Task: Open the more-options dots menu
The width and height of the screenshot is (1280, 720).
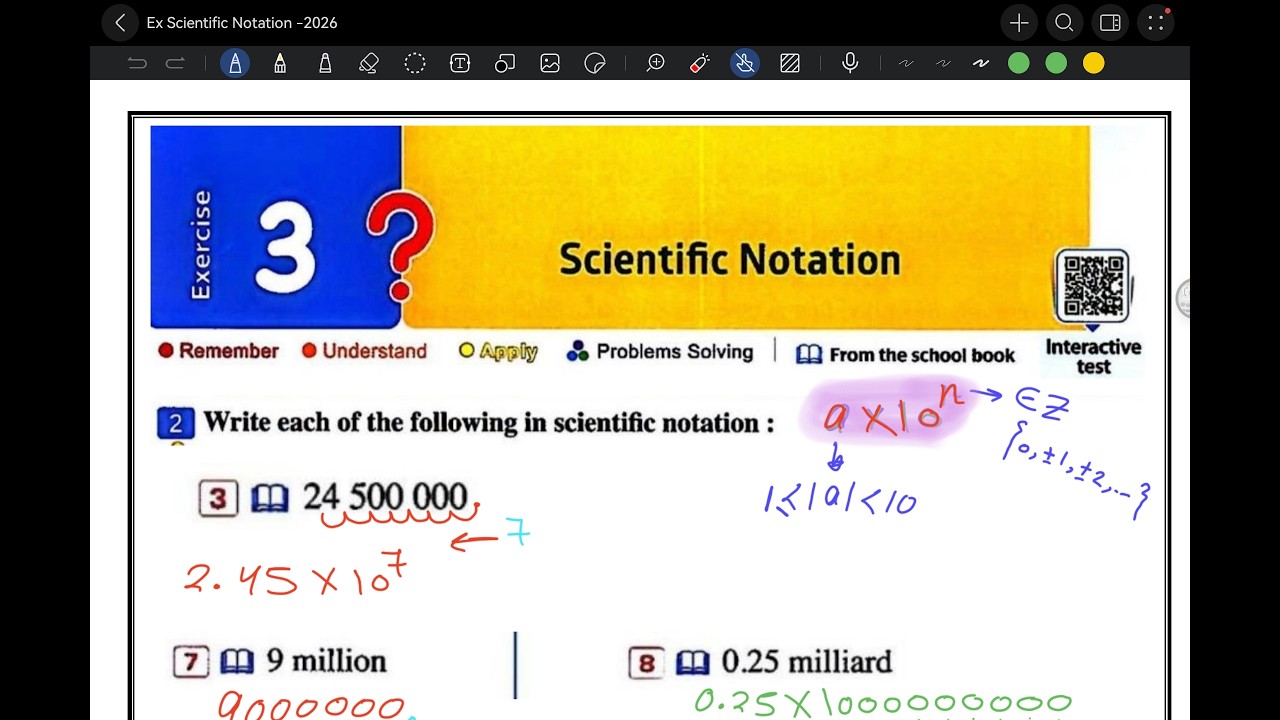Action: pyautogui.click(x=1156, y=23)
